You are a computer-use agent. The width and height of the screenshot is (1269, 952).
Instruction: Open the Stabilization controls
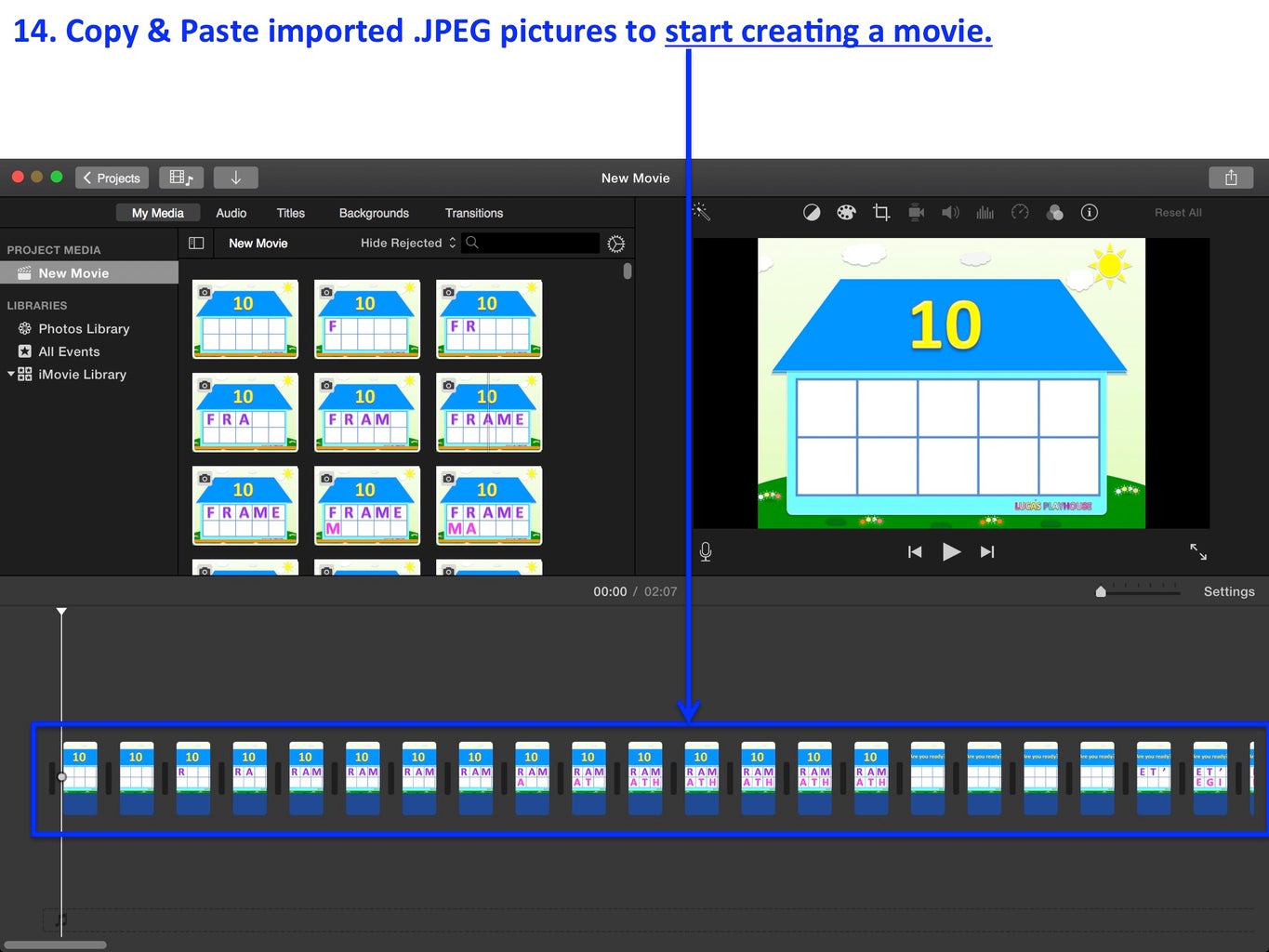tap(916, 212)
